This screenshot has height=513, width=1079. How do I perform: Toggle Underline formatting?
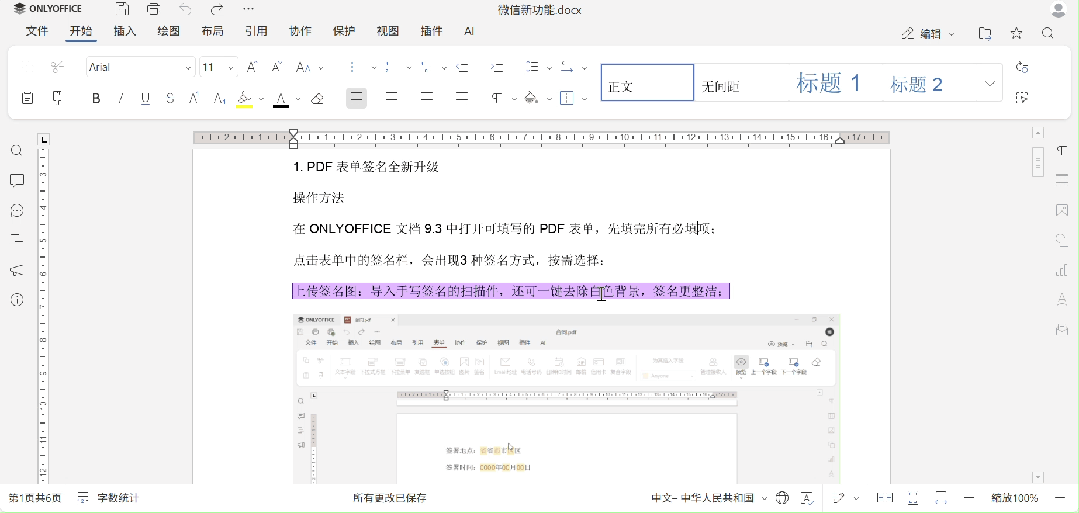pyautogui.click(x=145, y=98)
